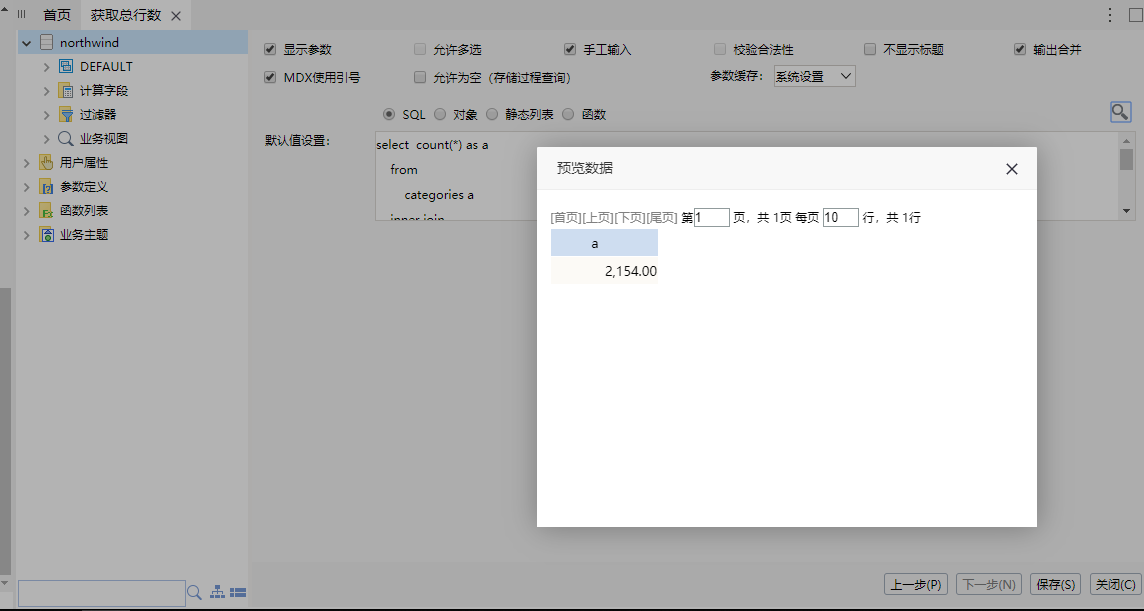Screen dimensions: 1144x611
Task: Select the 函数 radio button
Action: 568,115
